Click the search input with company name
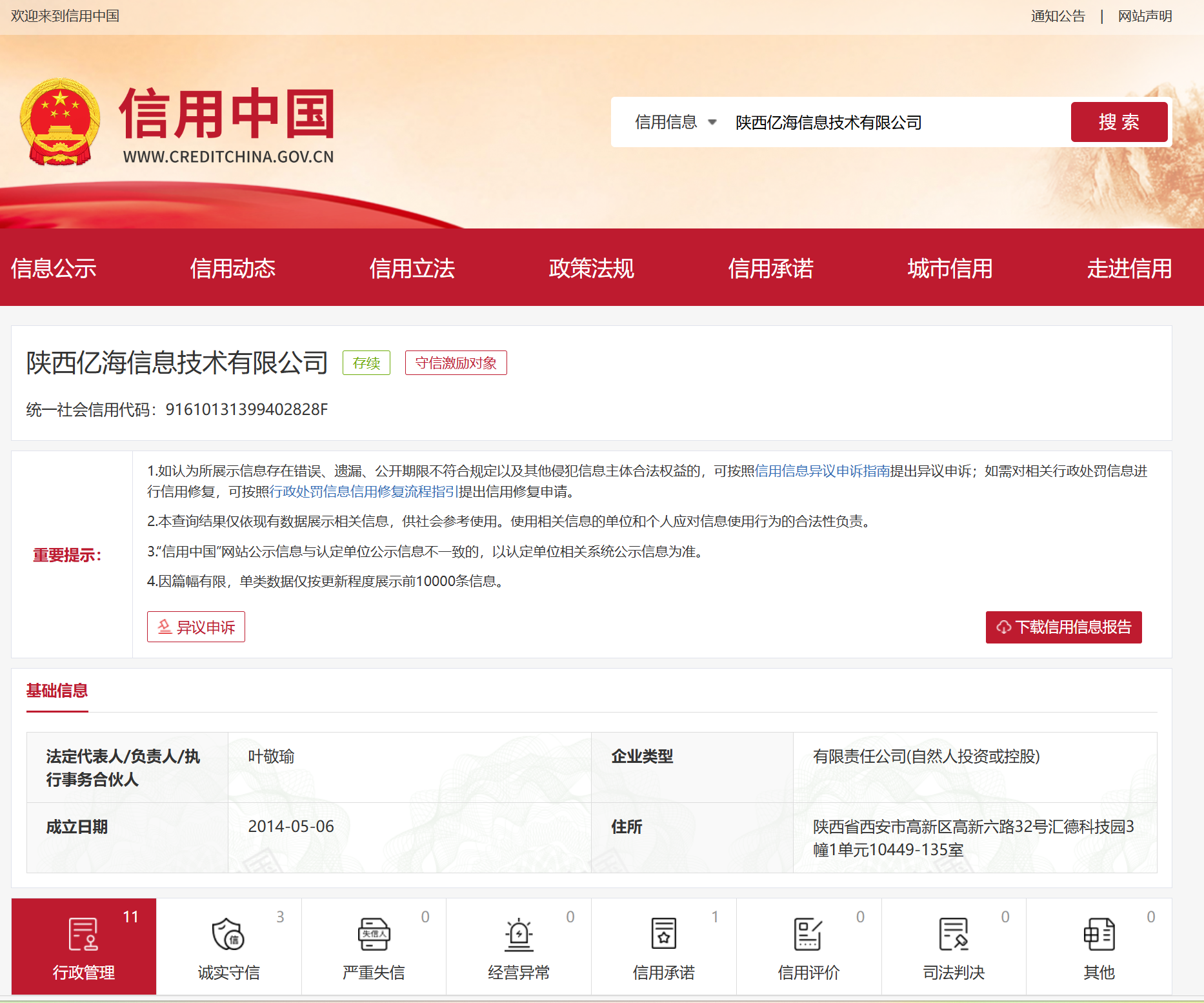 (x=897, y=122)
